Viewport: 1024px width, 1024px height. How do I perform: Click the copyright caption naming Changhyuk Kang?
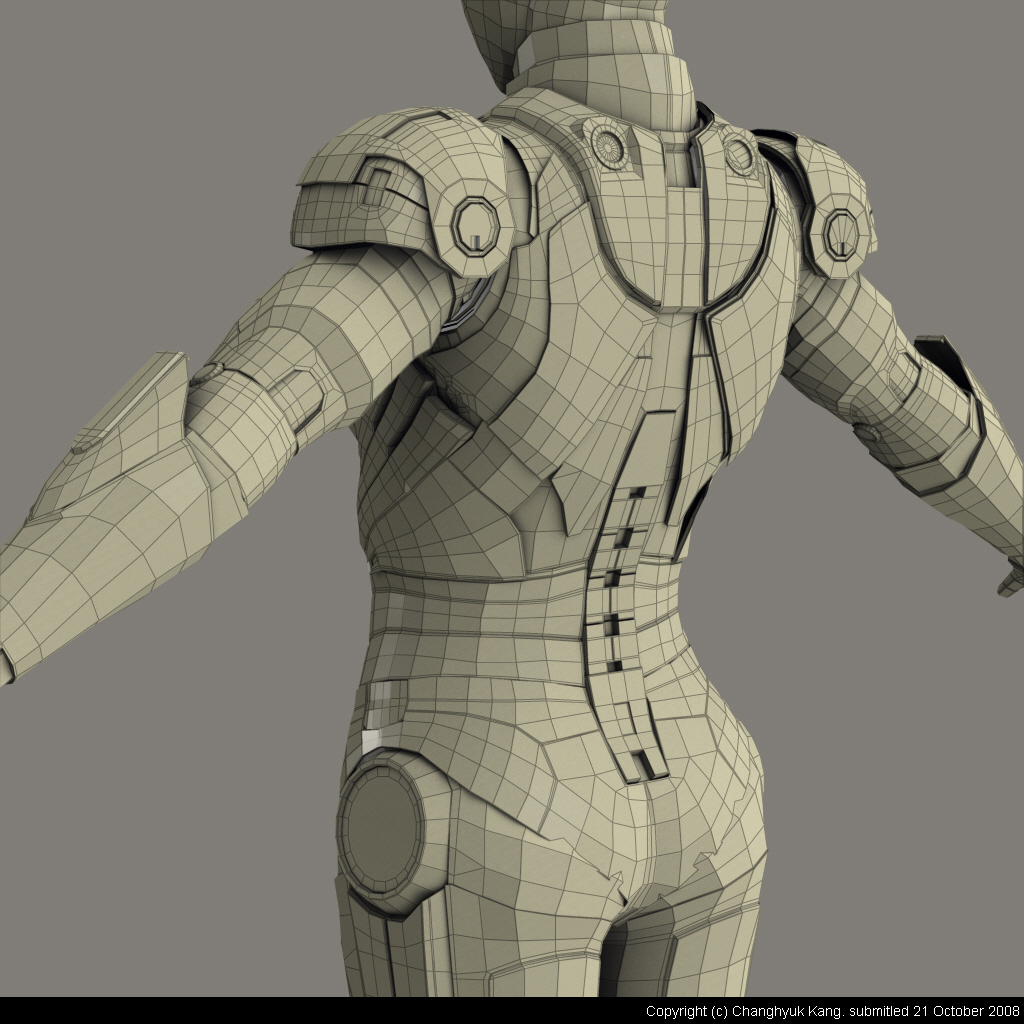coord(833,1011)
